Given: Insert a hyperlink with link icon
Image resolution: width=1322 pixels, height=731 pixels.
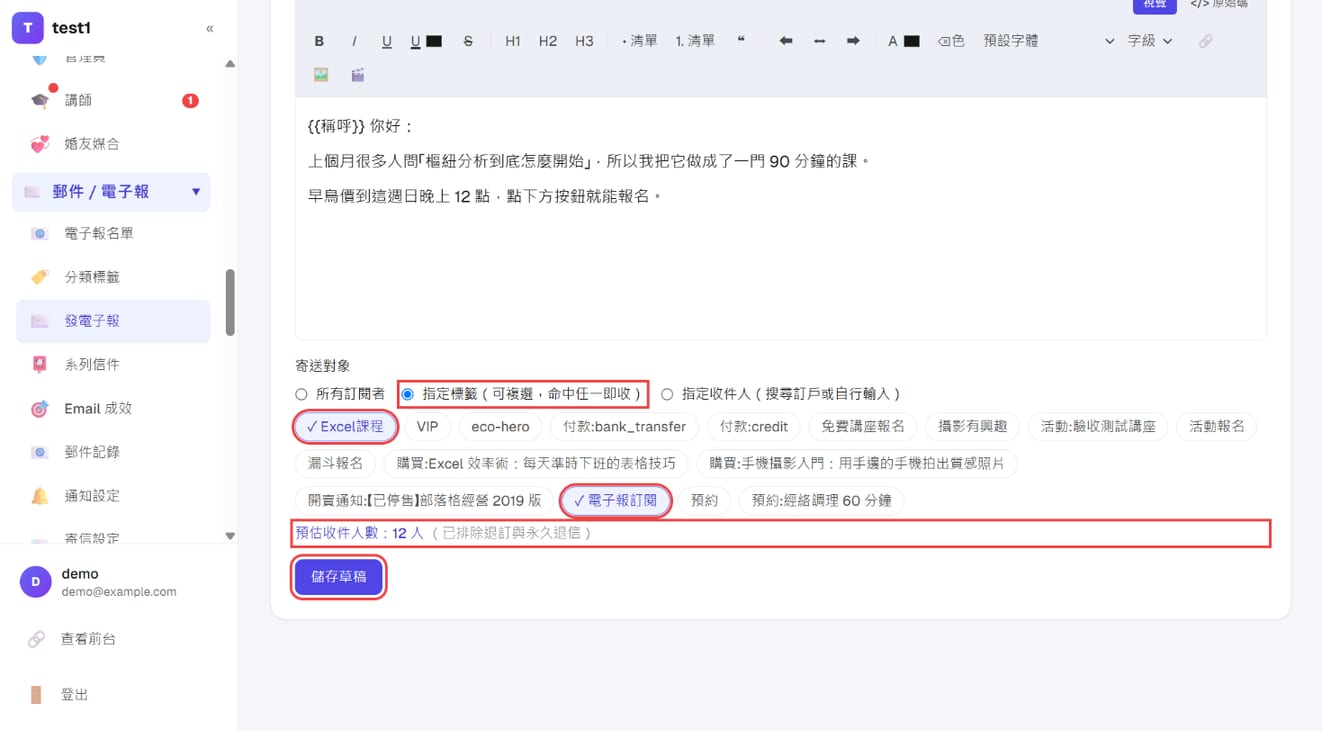Looking at the screenshot, I should coord(1205,41).
